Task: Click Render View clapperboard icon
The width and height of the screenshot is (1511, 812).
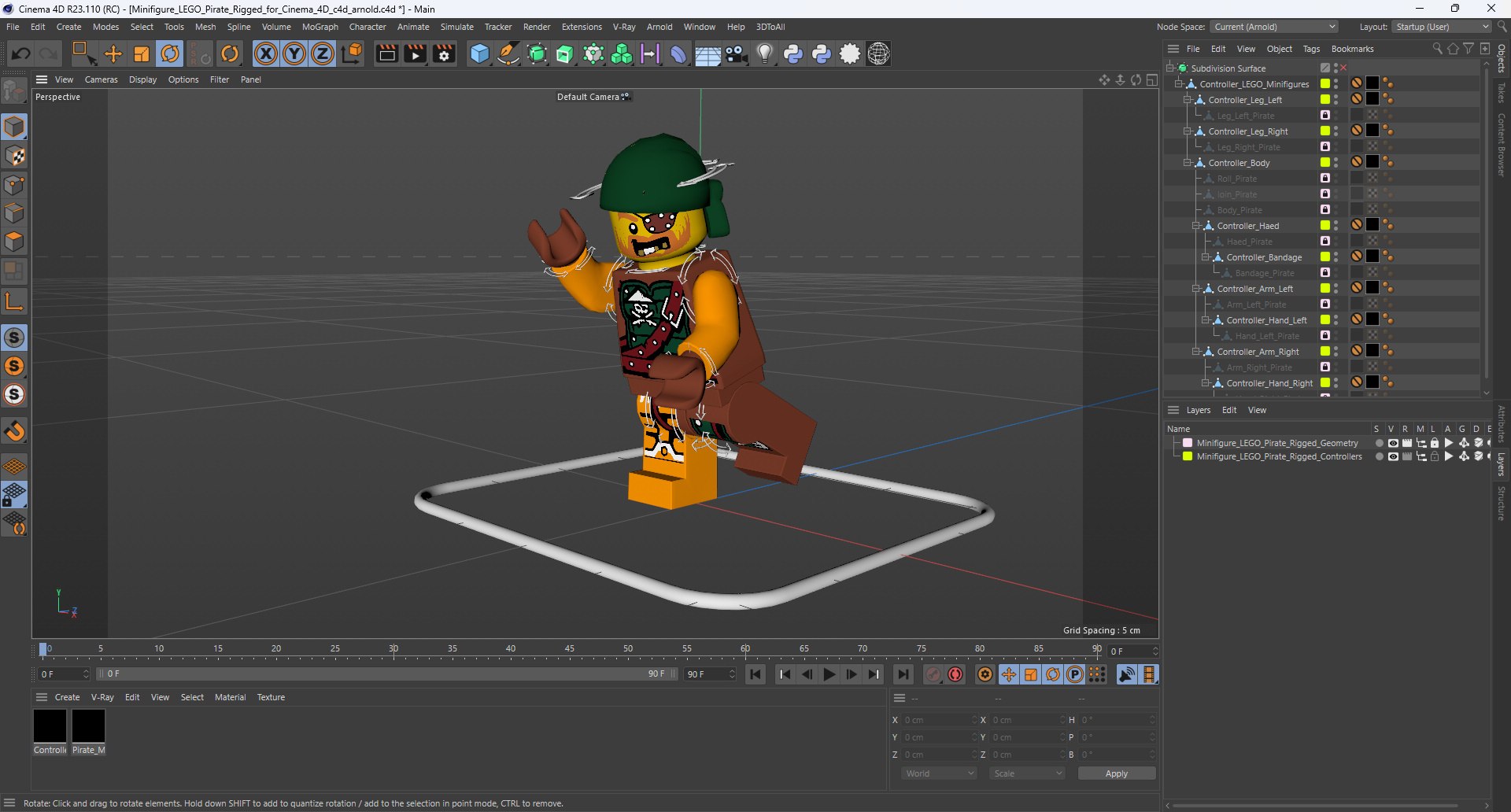Action: coord(386,54)
